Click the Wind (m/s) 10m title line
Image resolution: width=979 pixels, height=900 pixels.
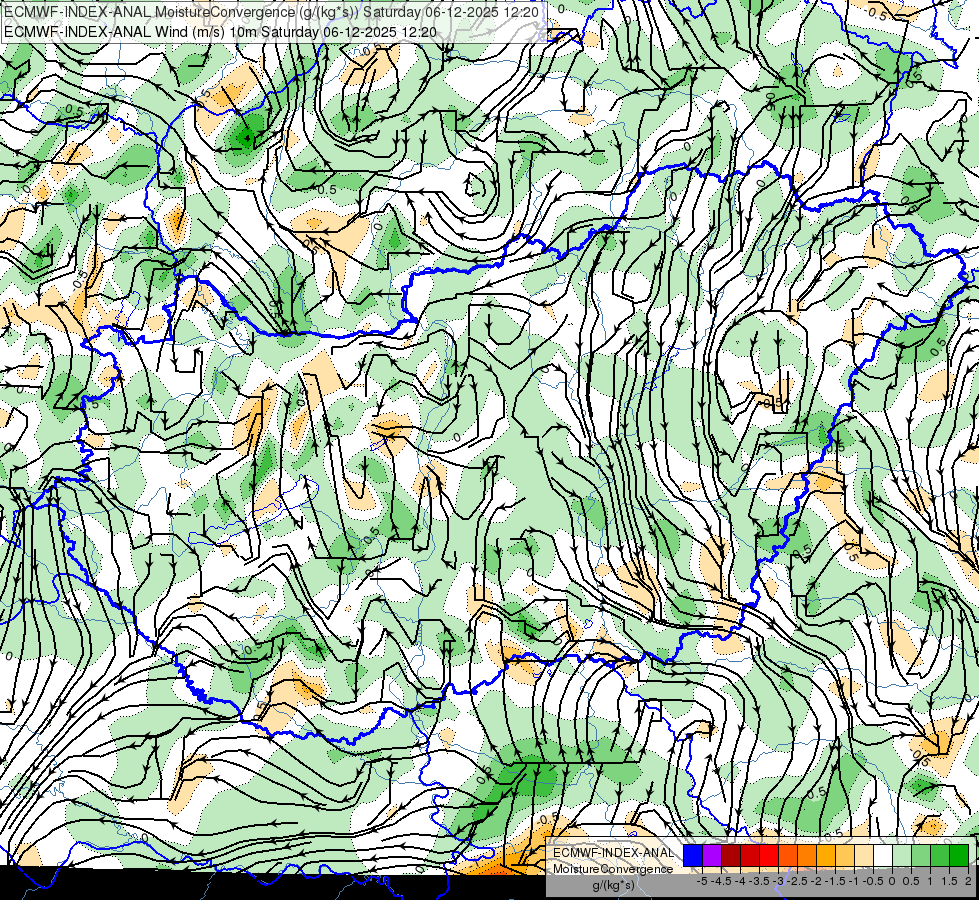[220, 31]
